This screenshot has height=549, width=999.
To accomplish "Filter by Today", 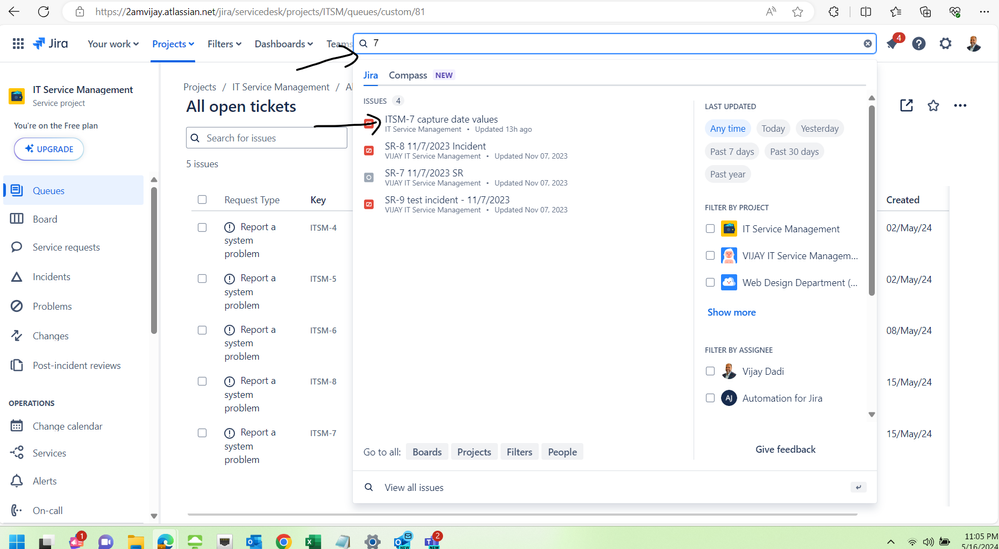I will click(773, 129).
